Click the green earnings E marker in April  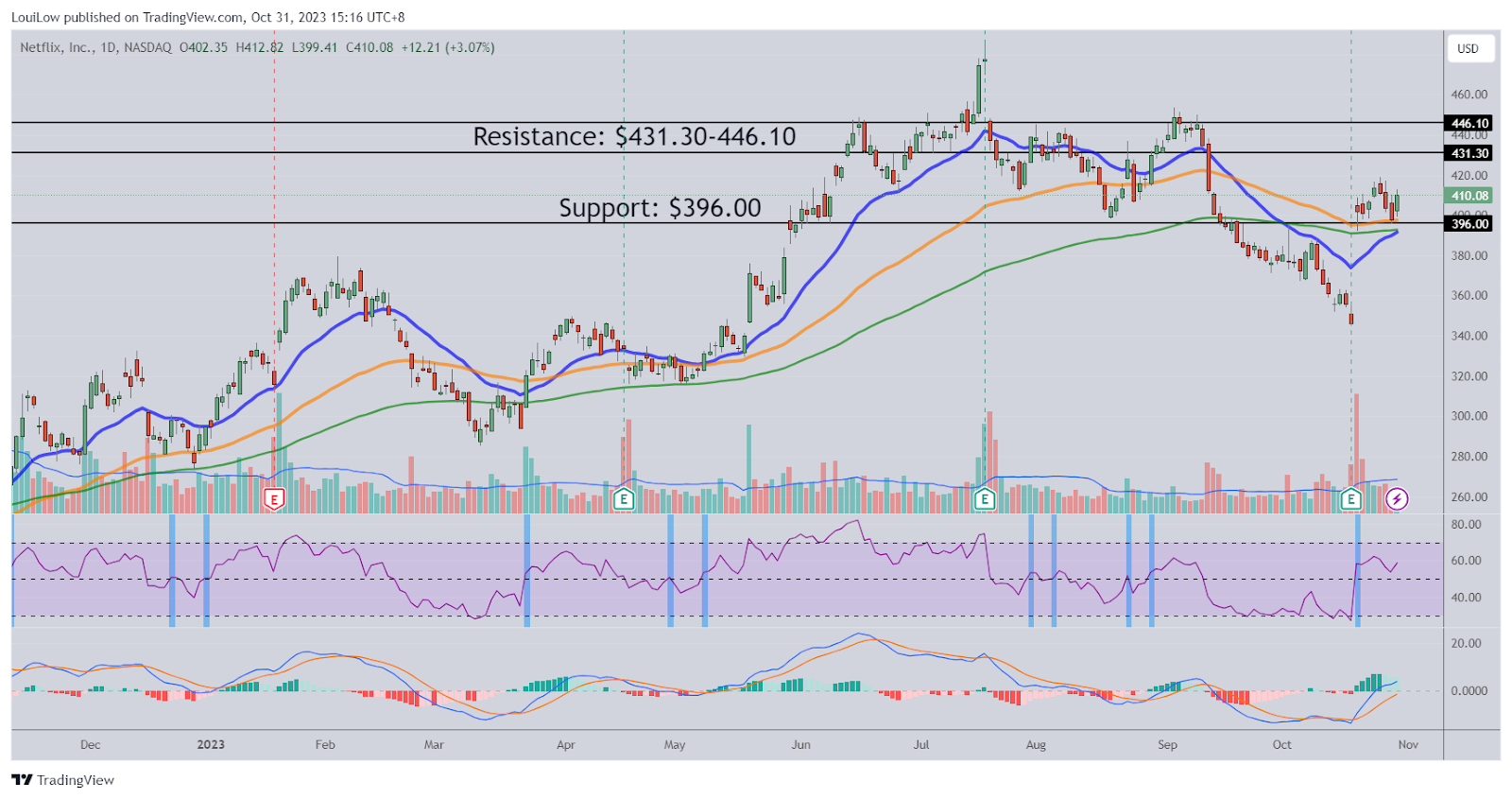[x=624, y=499]
